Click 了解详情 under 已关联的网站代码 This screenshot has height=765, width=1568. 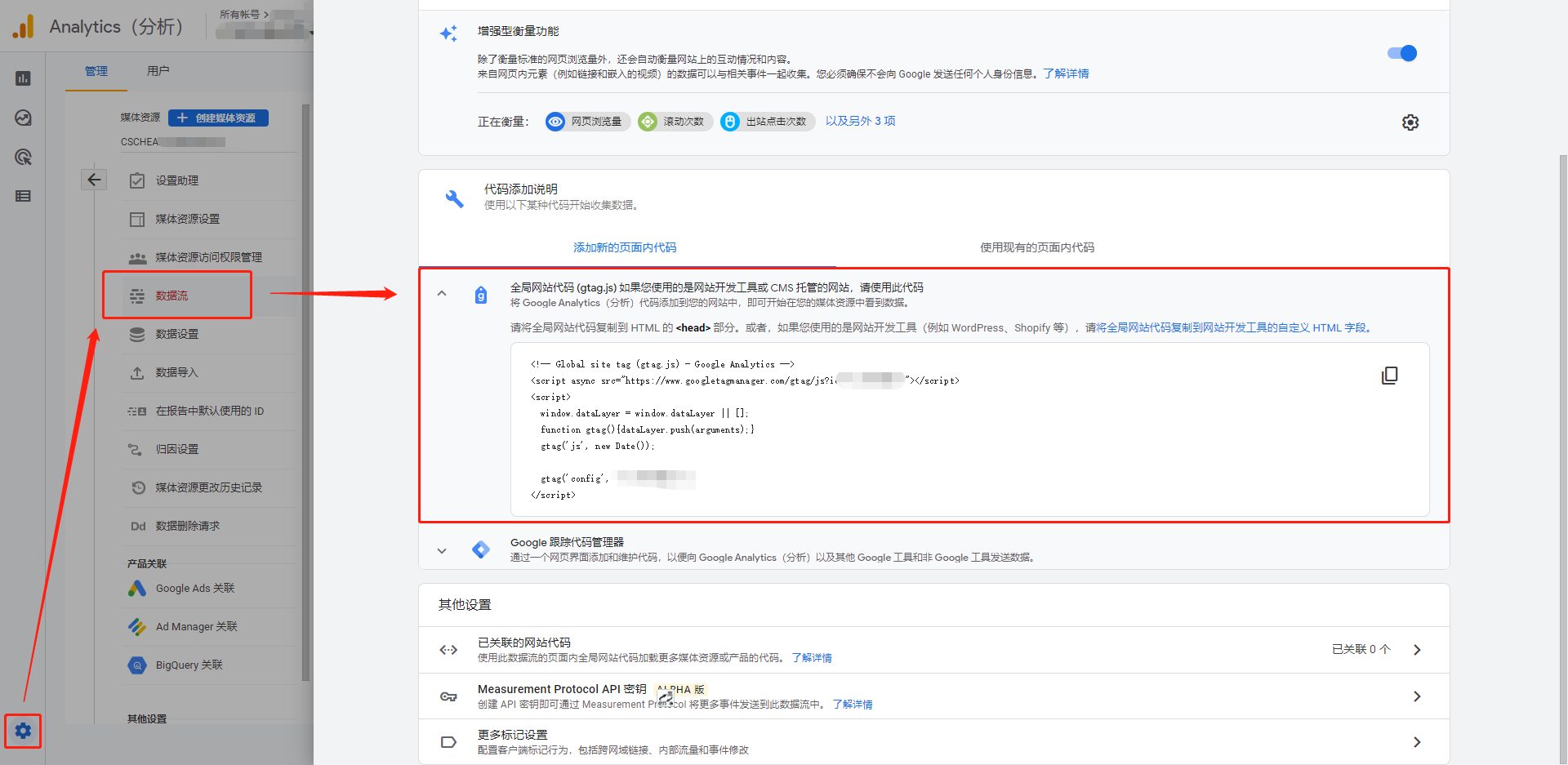click(812, 658)
